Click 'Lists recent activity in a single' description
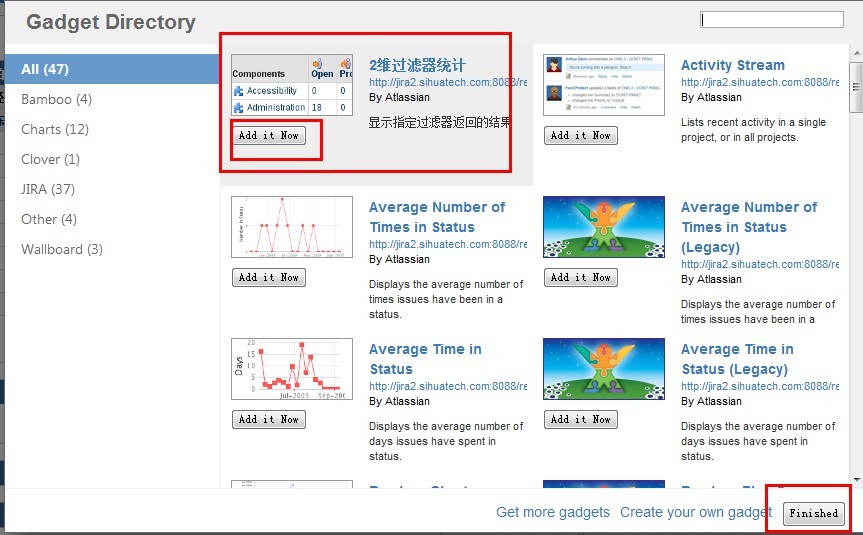Image resolution: width=863 pixels, height=535 pixels. pyautogui.click(x=753, y=122)
